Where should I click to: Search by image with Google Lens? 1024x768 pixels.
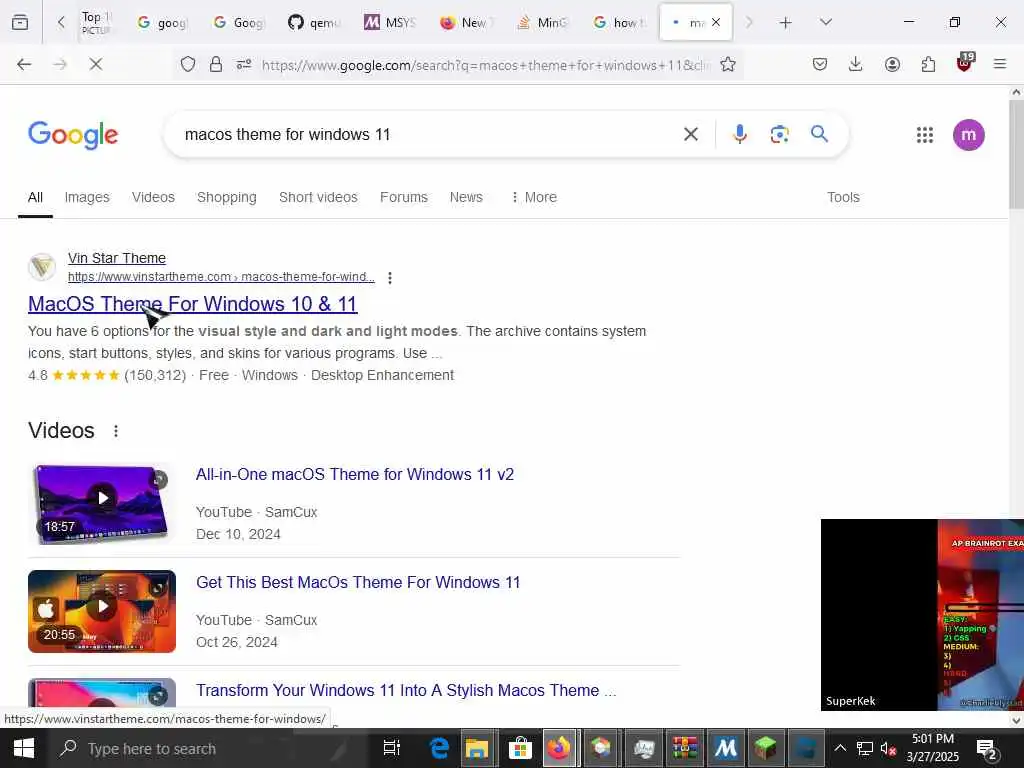pyautogui.click(x=779, y=135)
